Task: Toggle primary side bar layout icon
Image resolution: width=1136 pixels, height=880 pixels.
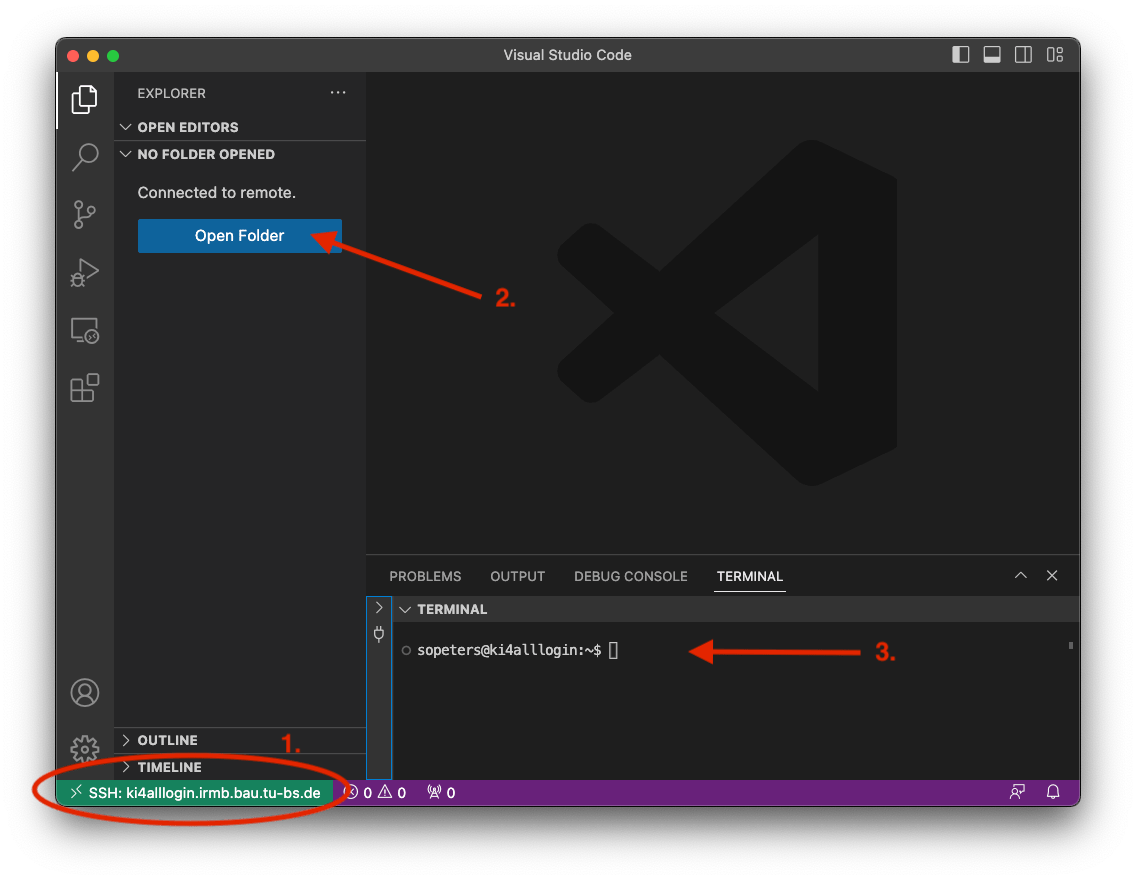Action: 961,54
